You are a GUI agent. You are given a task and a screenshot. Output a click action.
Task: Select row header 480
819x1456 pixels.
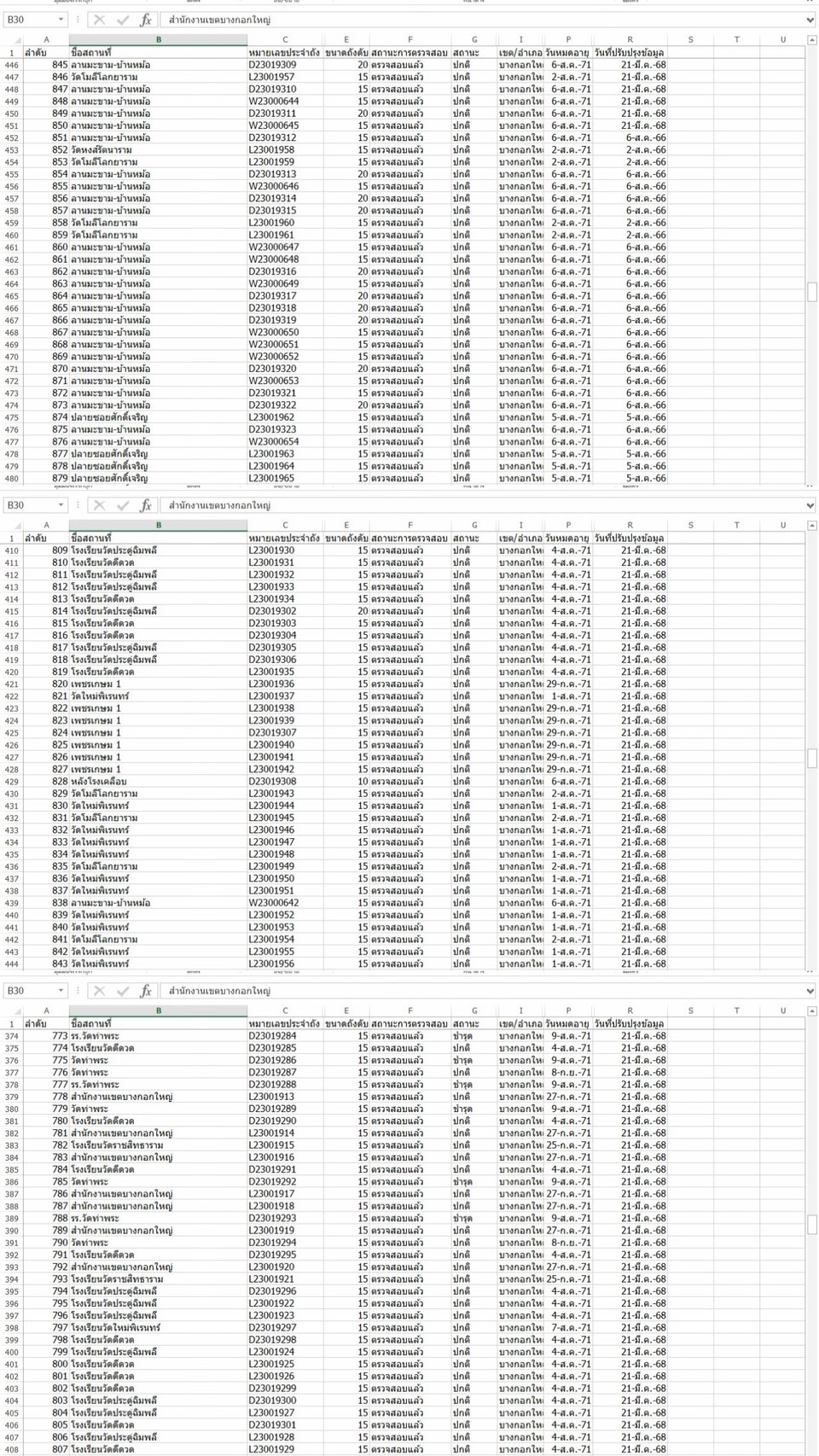[11, 478]
